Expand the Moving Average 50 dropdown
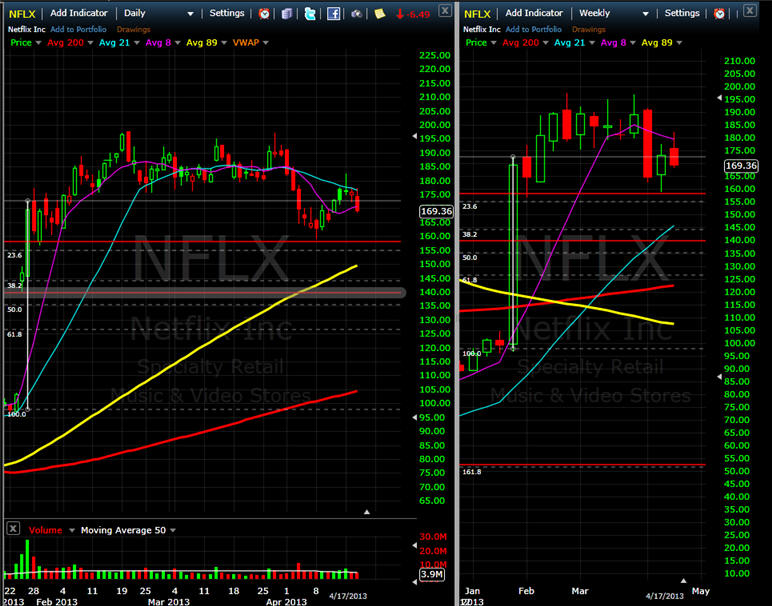The width and height of the screenshot is (772, 606). (x=173, y=531)
